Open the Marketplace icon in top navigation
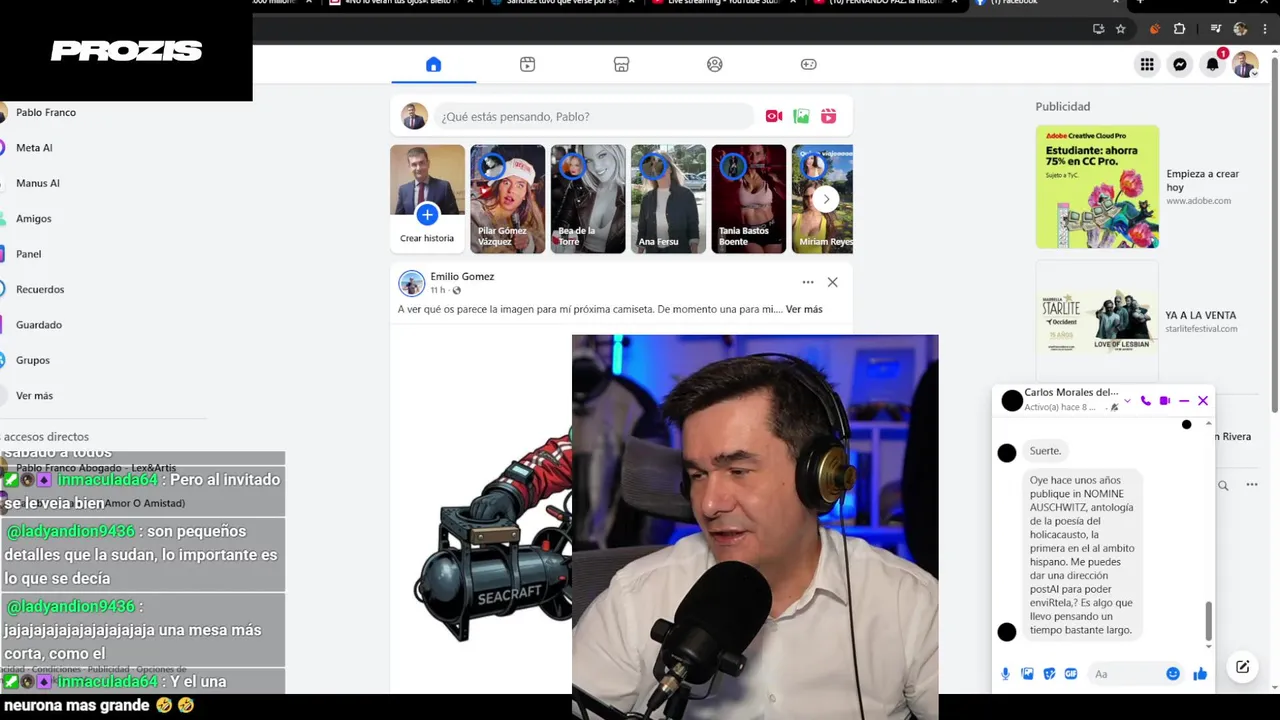 (621, 64)
